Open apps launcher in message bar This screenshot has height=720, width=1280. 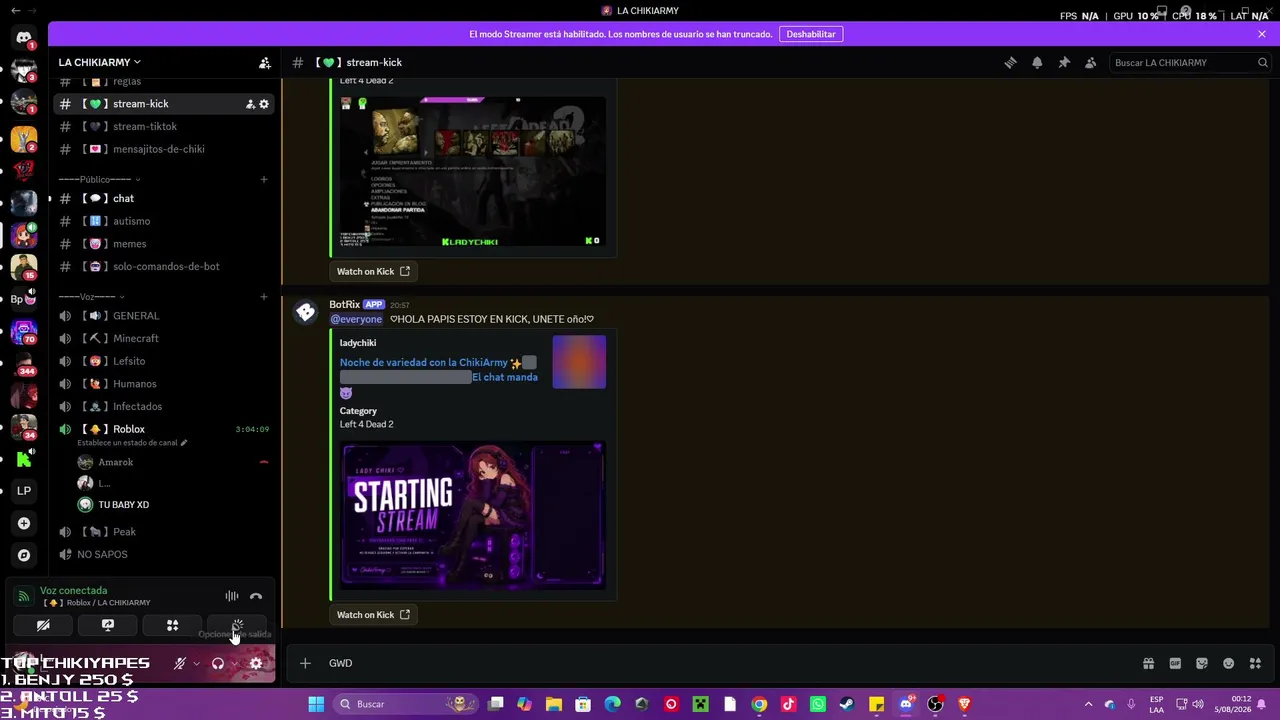click(x=1256, y=663)
